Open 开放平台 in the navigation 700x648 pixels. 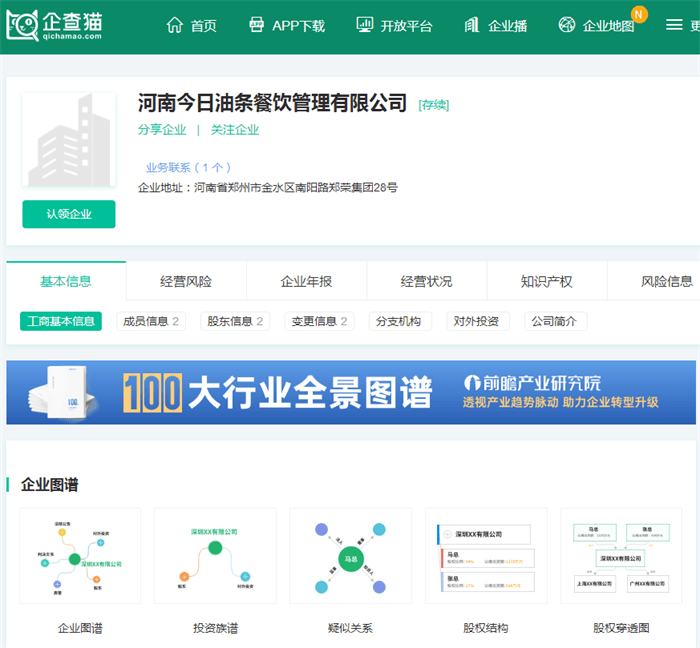[407, 26]
